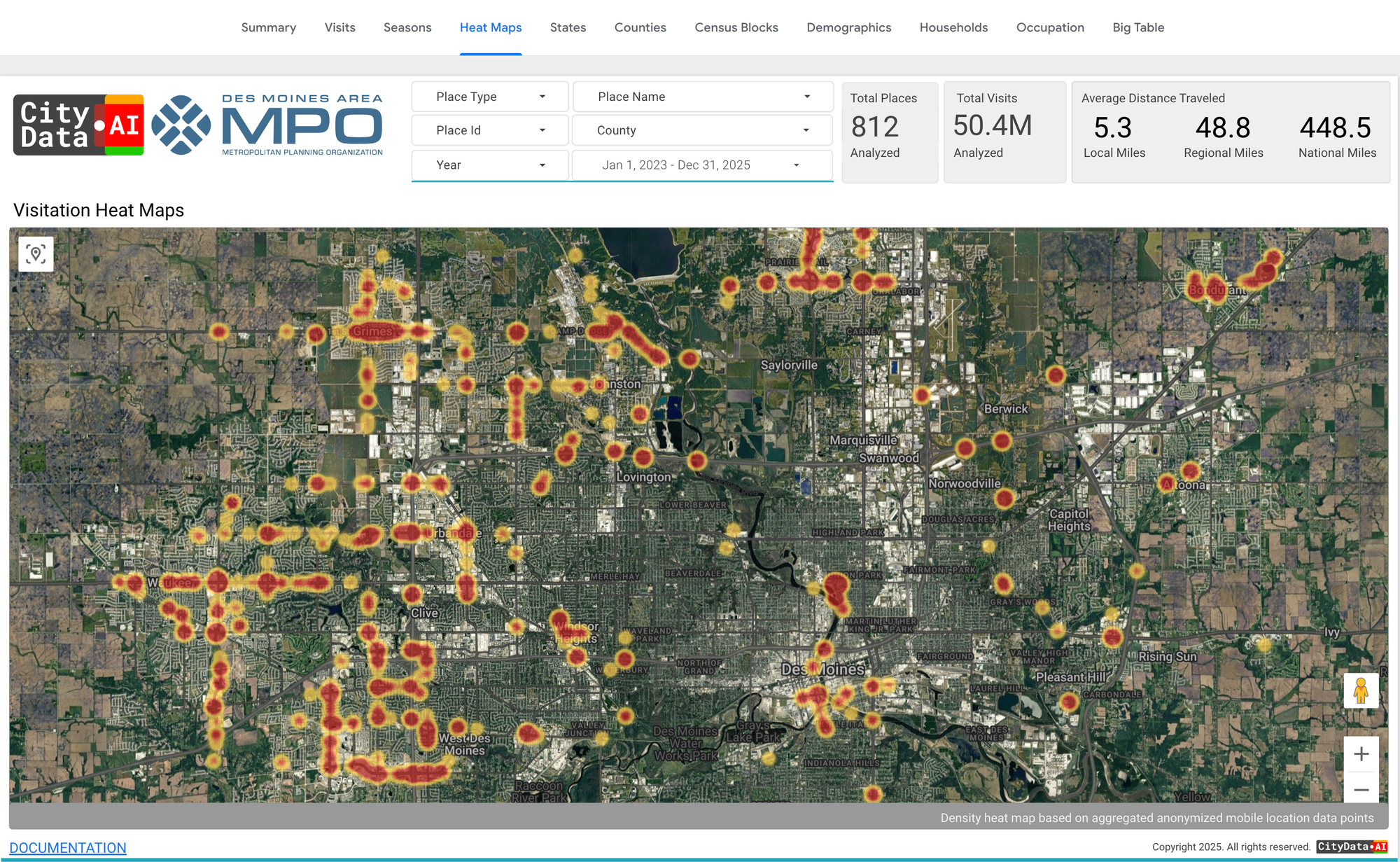Open the Place Id dropdown
The height and width of the screenshot is (862, 1400).
point(490,130)
